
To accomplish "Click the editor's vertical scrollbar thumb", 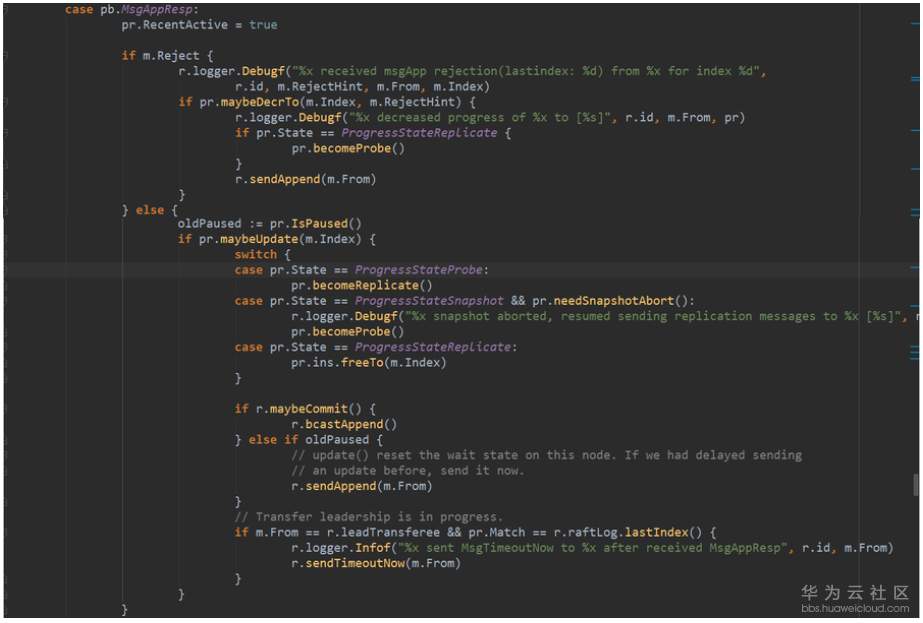I will (x=916, y=485).
